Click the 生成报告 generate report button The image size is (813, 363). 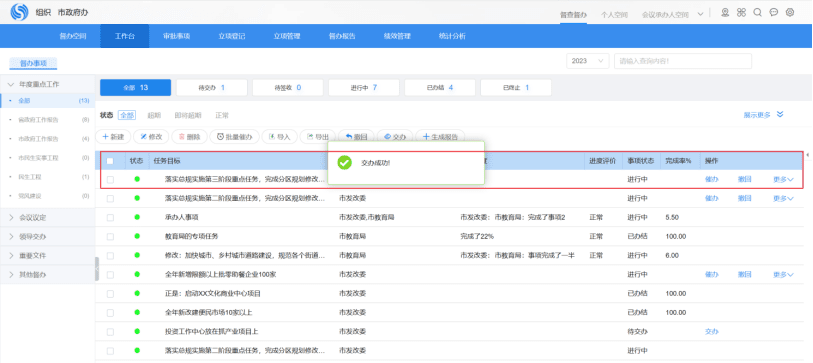tap(440, 137)
